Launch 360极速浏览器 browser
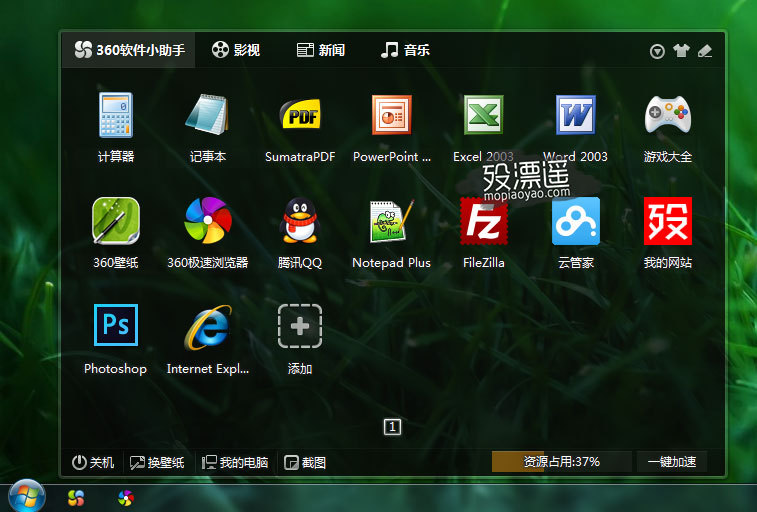The image size is (757, 512). [x=208, y=221]
